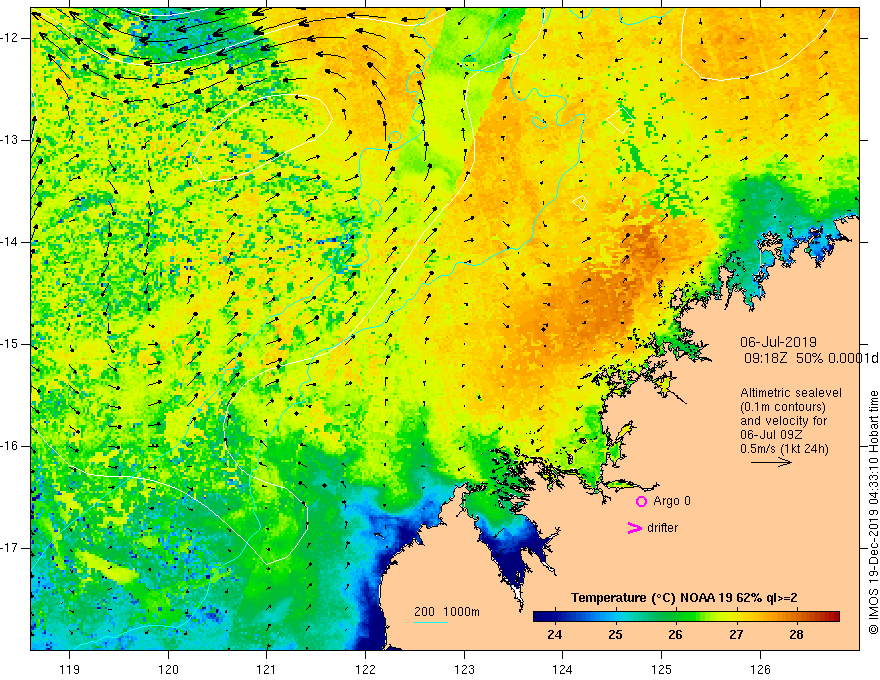The width and height of the screenshot is (880, 680).
Task: Click the colorbar tick label 27
Action: (x=736, y=635)
